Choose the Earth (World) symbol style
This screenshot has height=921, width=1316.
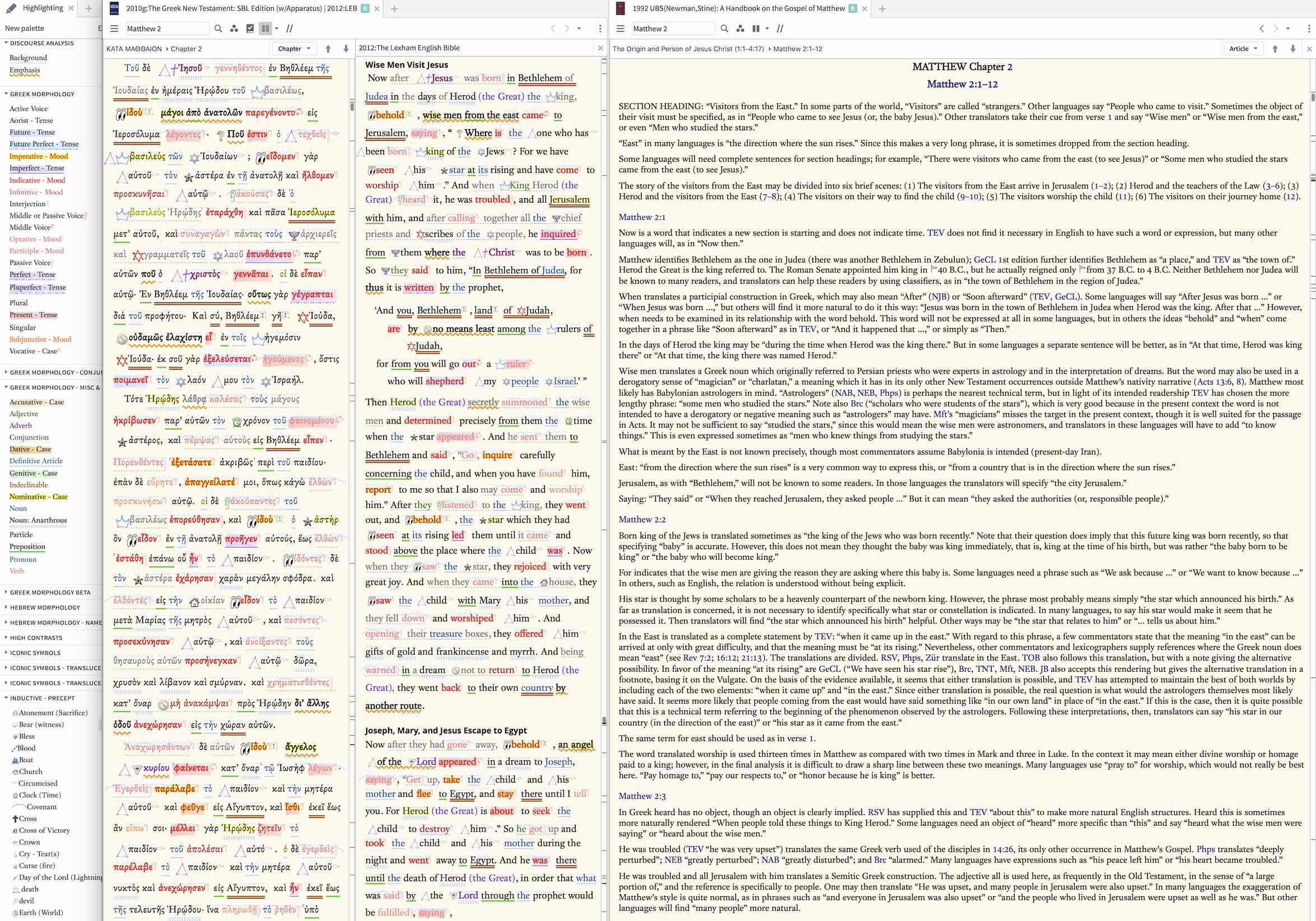pos(38,913)
